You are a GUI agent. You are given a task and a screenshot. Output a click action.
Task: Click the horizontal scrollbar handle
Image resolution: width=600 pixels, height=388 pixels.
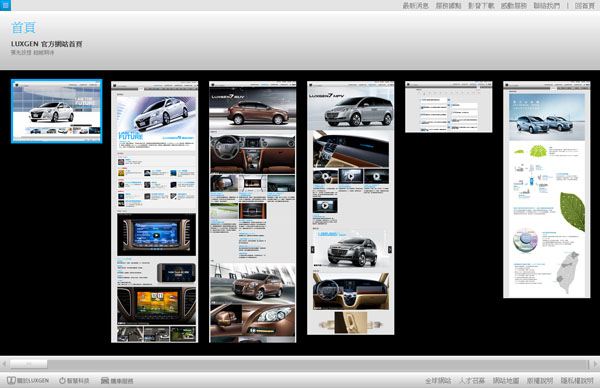[x=28, y=364]
